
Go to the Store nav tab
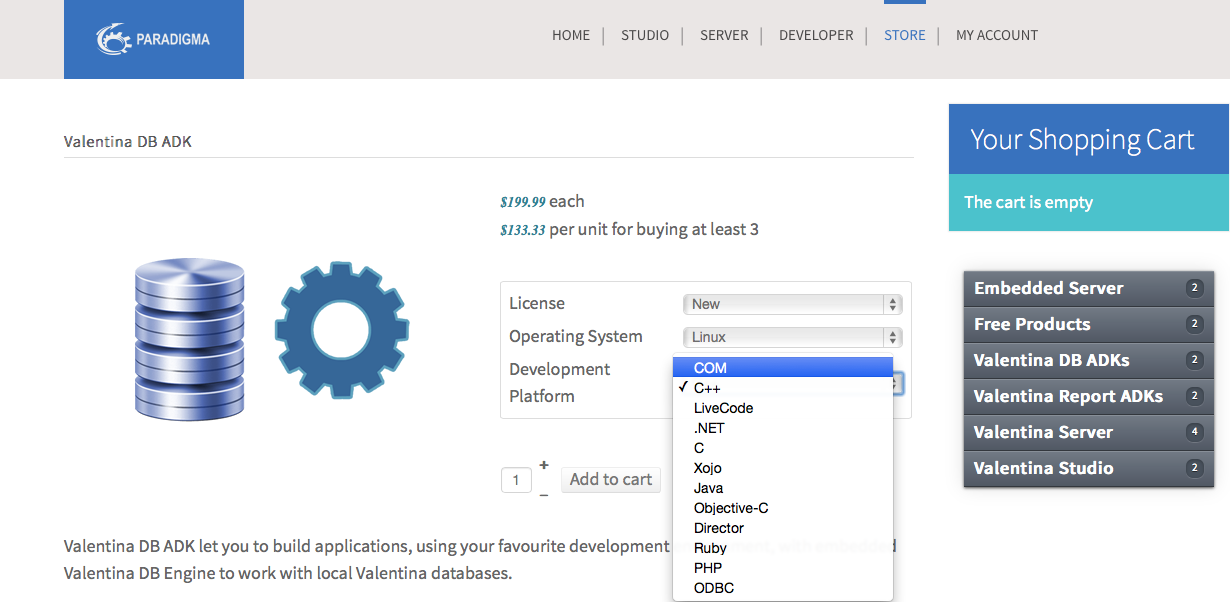(904, 35)
